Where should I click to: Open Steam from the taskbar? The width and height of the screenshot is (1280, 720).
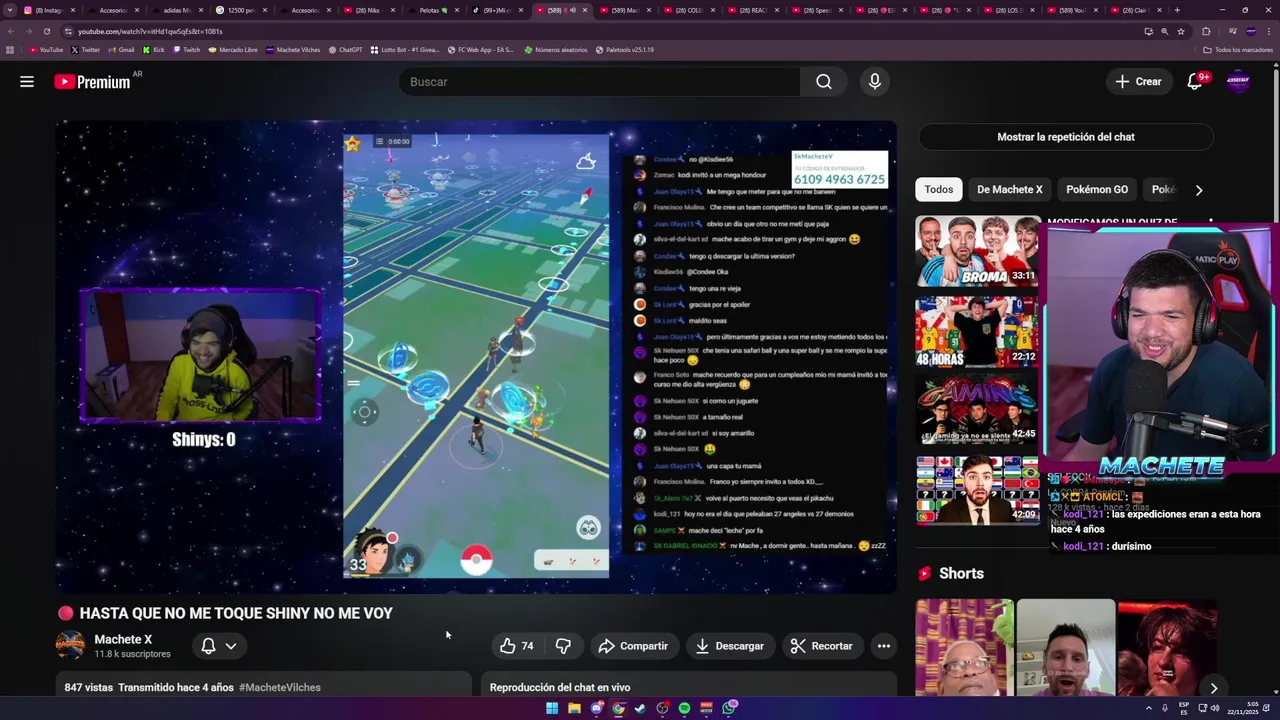click(x=640, y=708)
